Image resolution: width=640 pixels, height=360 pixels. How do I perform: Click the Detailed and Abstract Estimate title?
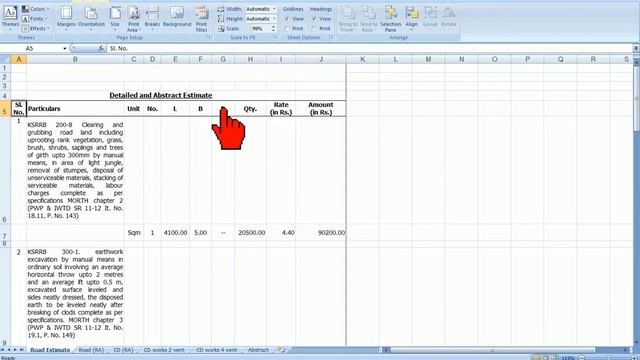pyautogui.click(x=161, y=95)
